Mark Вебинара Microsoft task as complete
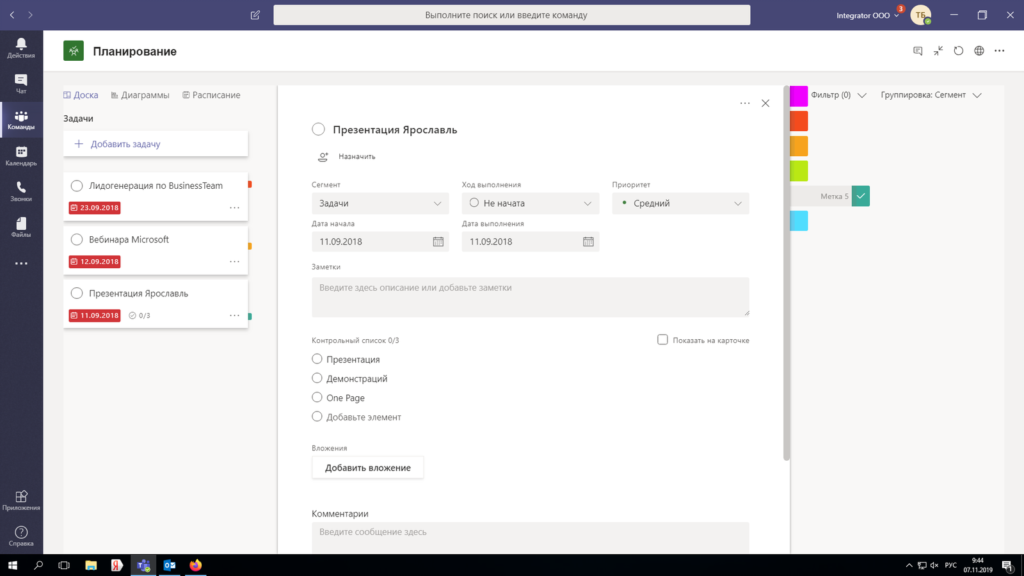 coord(76,240)
